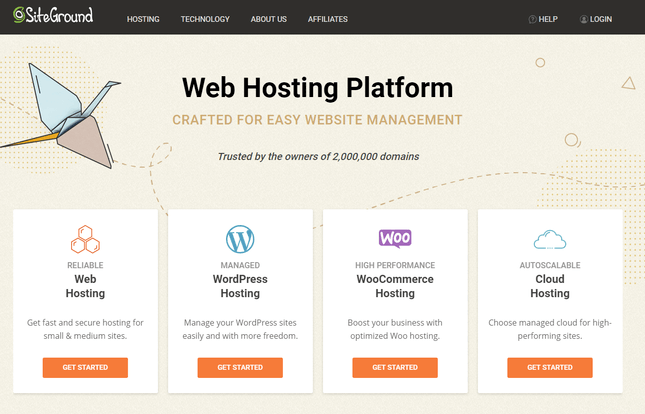Open the Technology menu
The width and height of the screenshot is (645, 414).
click(x=204, y=19)
